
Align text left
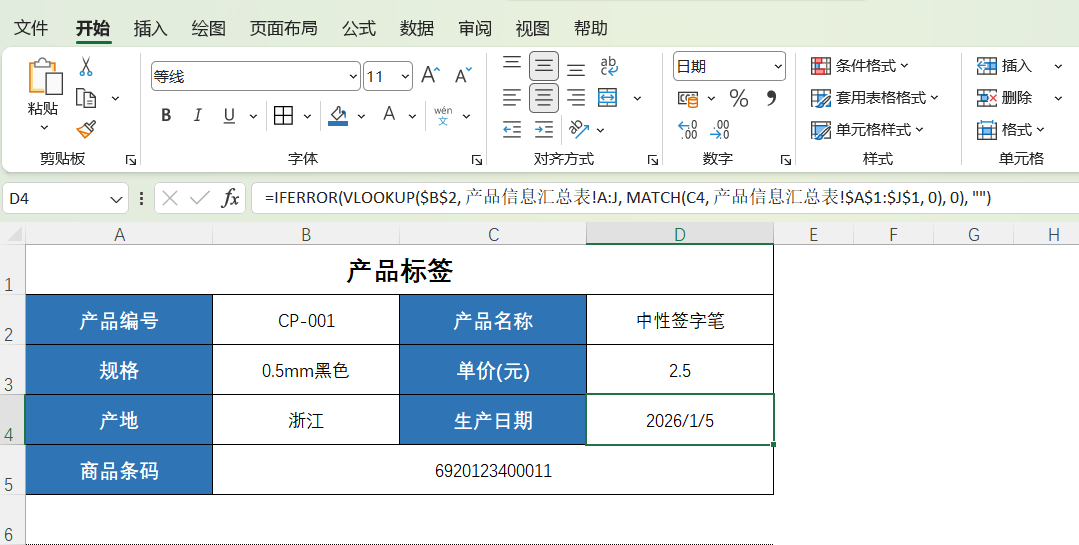(511, 98)
